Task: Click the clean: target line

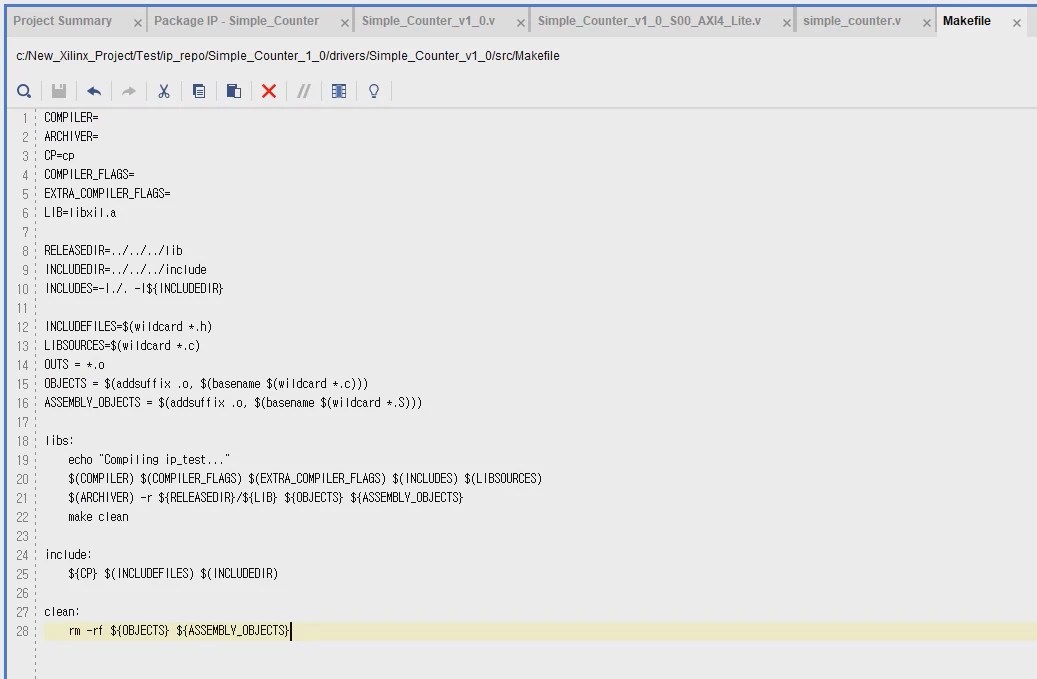Action: click(x=62, y=612)
